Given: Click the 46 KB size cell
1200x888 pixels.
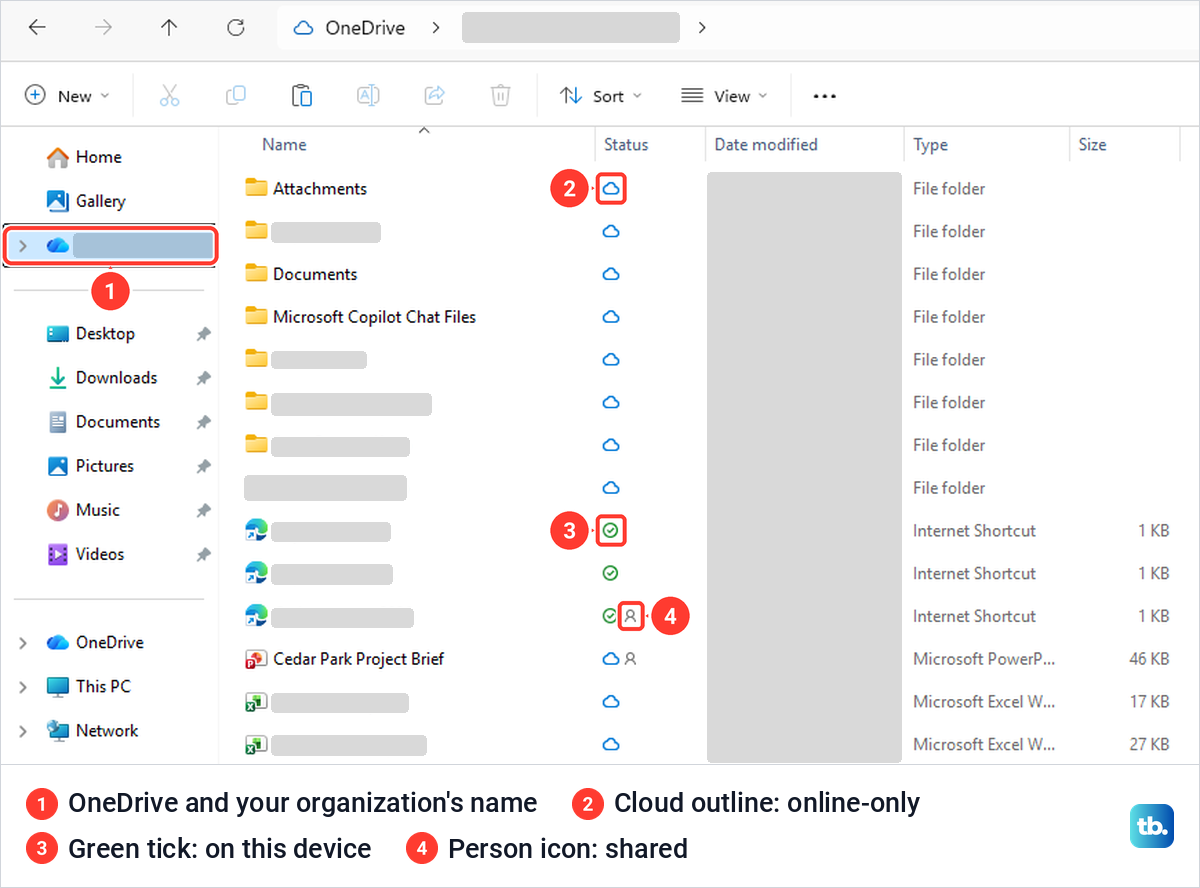Looking at the screenshot, I should pyautogui.click(x=1149, y=659).
